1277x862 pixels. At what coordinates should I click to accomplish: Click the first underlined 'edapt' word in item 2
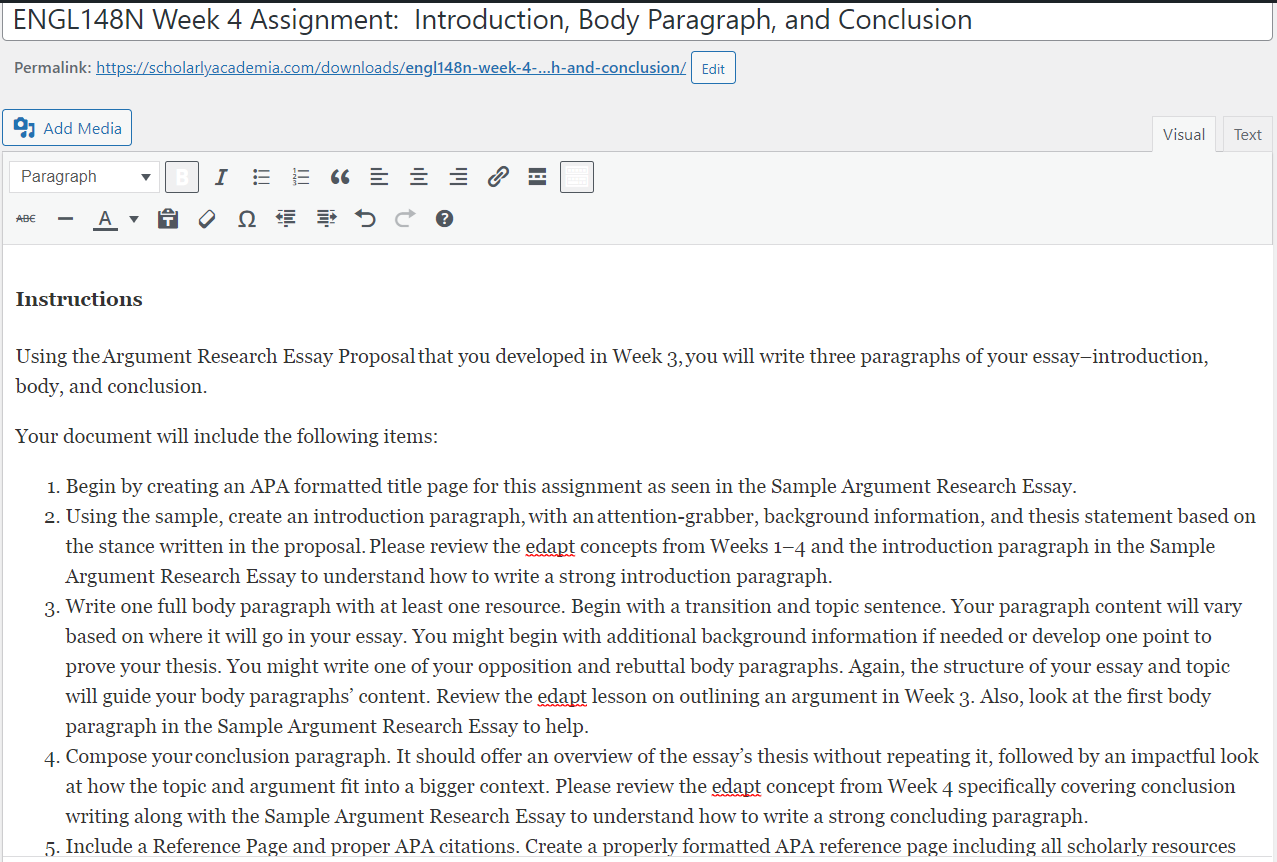550,547
